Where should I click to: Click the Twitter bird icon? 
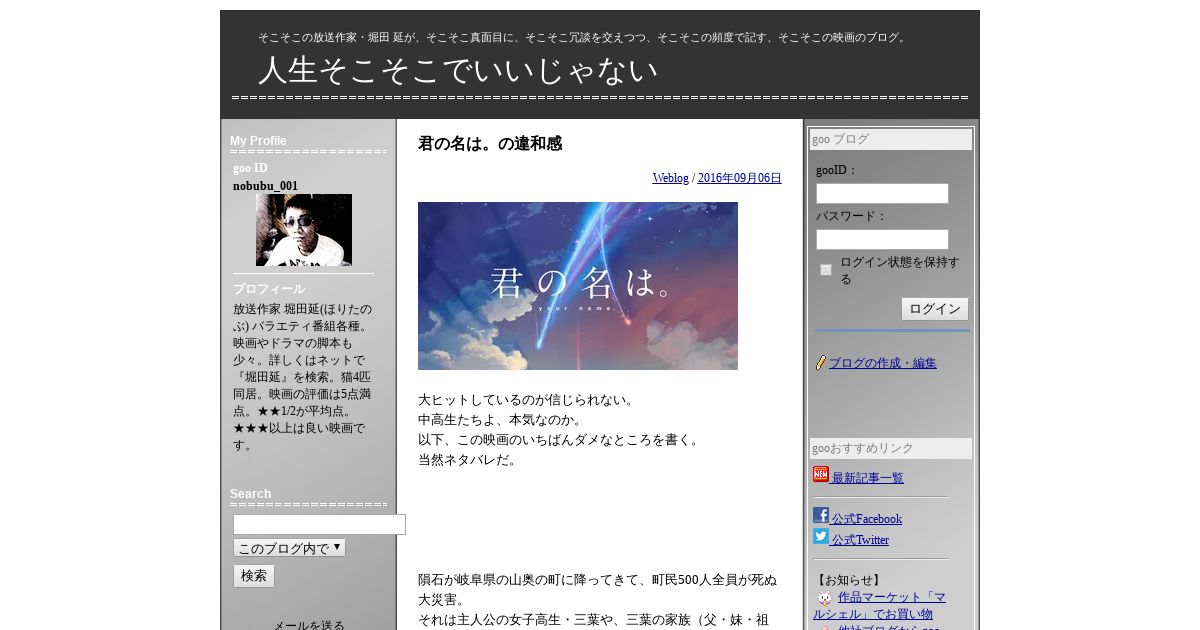tap(821, 537)
